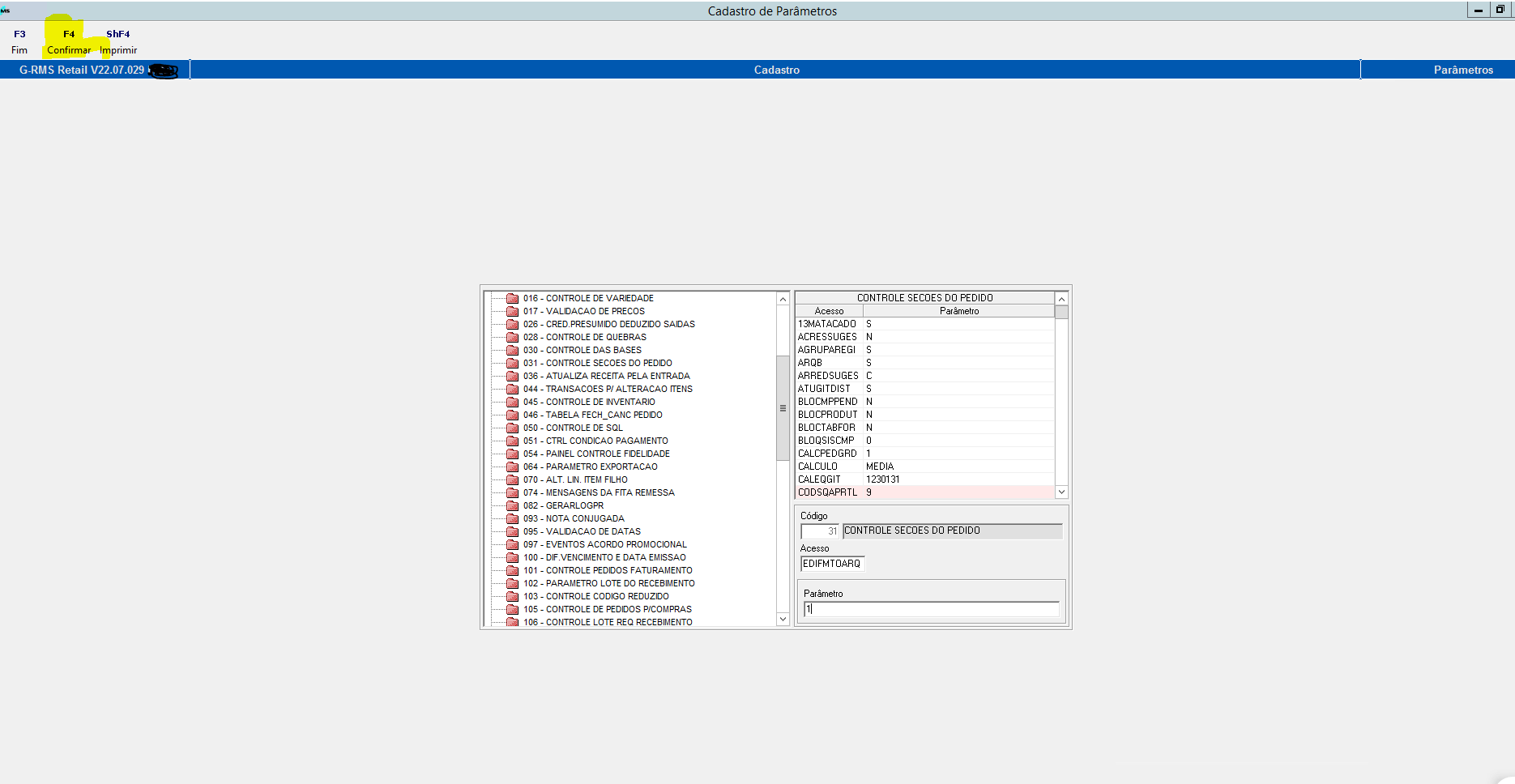Click the Parâmetro value input field
This screenshot has width=1515, height=784.
[x=931, y=609]
